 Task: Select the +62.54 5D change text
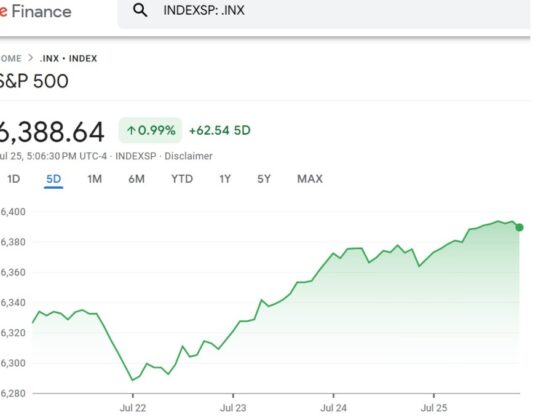tap(220, 130)
